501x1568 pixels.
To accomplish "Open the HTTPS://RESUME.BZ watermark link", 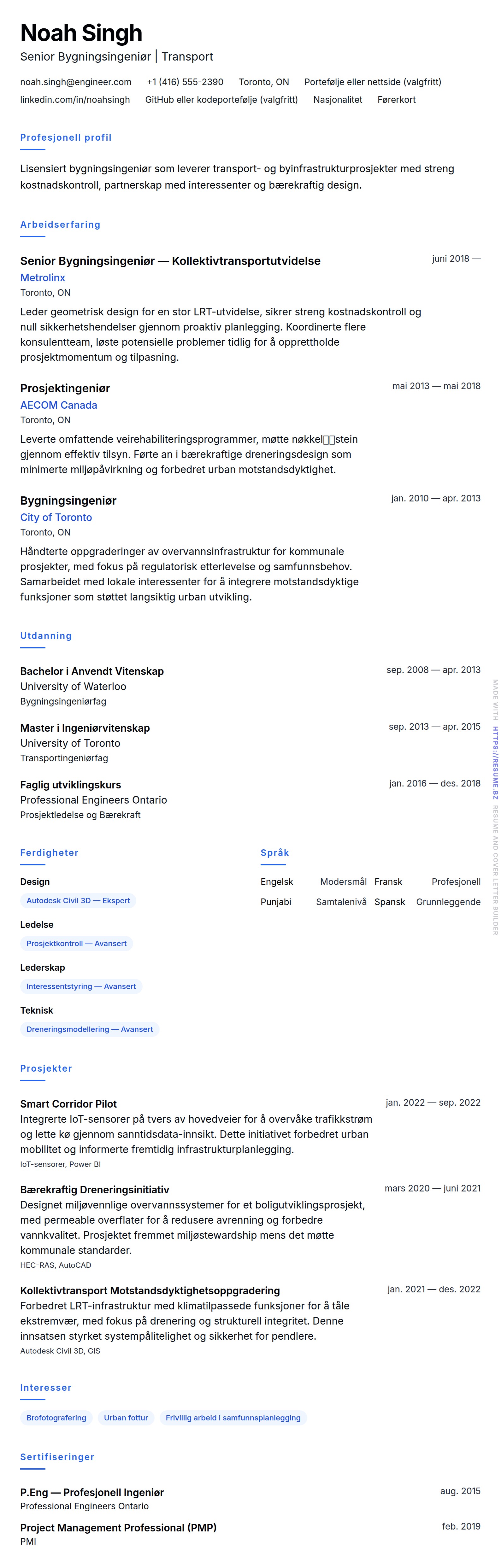I will (x=495, y=762).
